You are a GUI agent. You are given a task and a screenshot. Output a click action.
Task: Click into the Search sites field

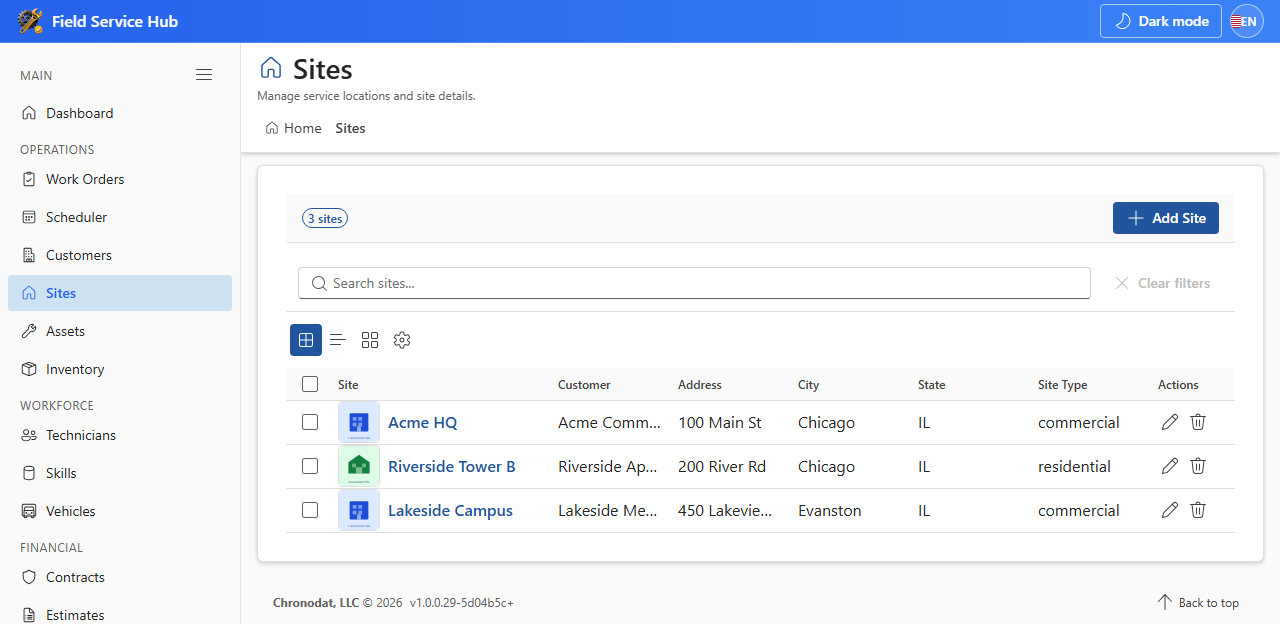(694, 283)
